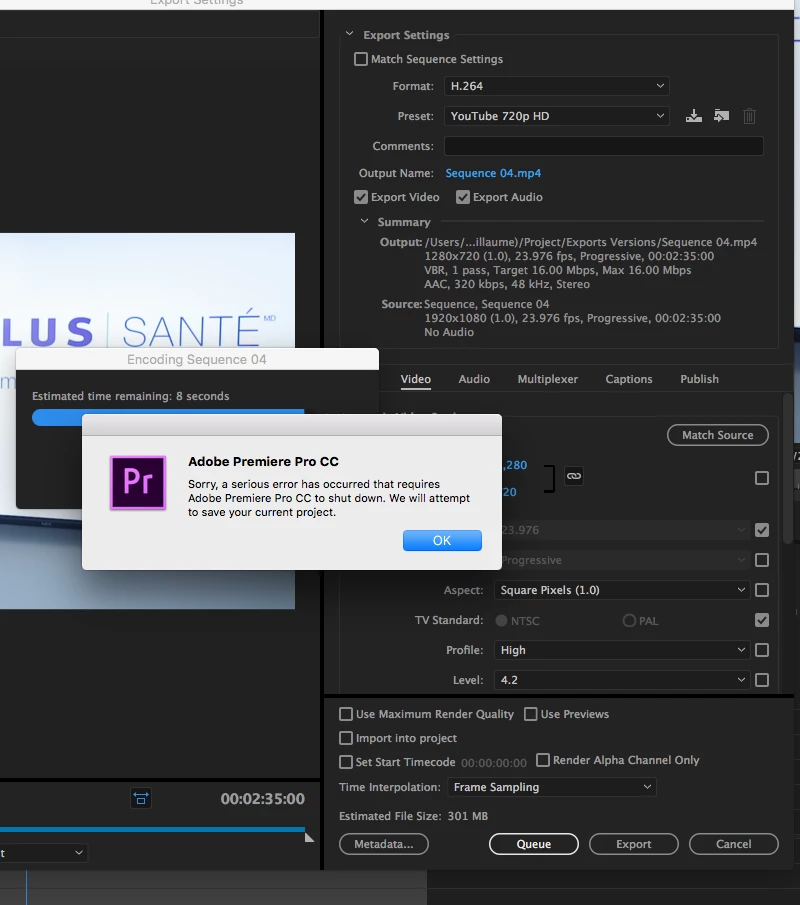Toggle match-source checkbox beside Frame Rate 23.976

click(x=762, y=530)
